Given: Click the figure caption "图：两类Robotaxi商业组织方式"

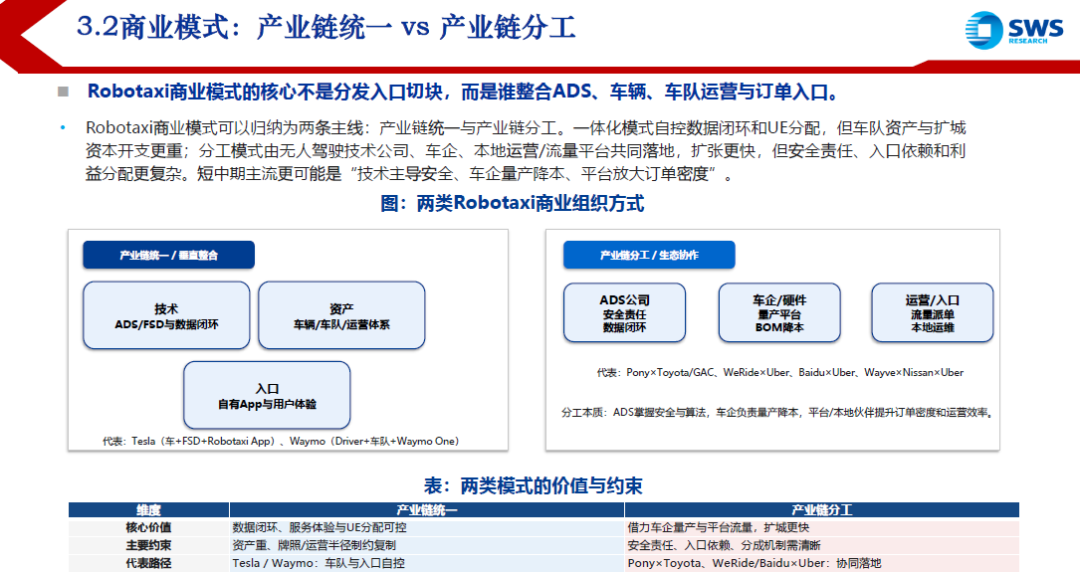Looking at the screenshot, I should (512, 203).
